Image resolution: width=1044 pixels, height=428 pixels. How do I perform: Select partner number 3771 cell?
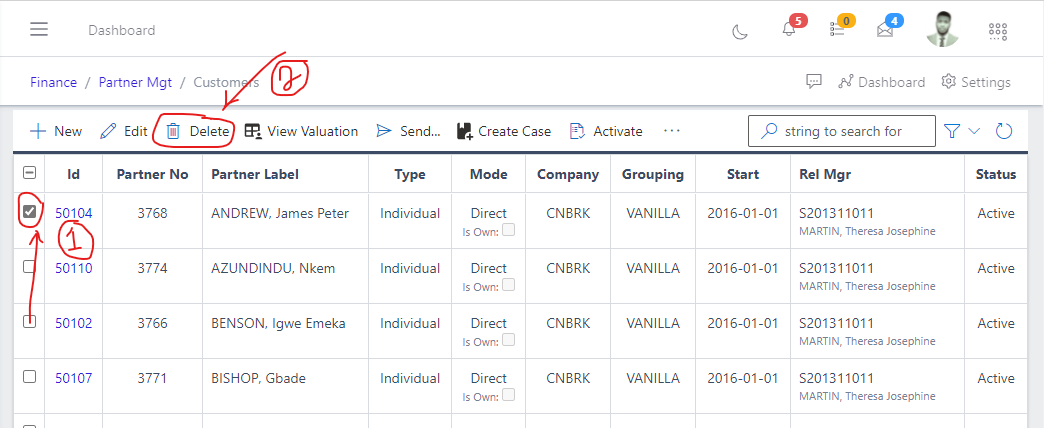pos(152,378)
